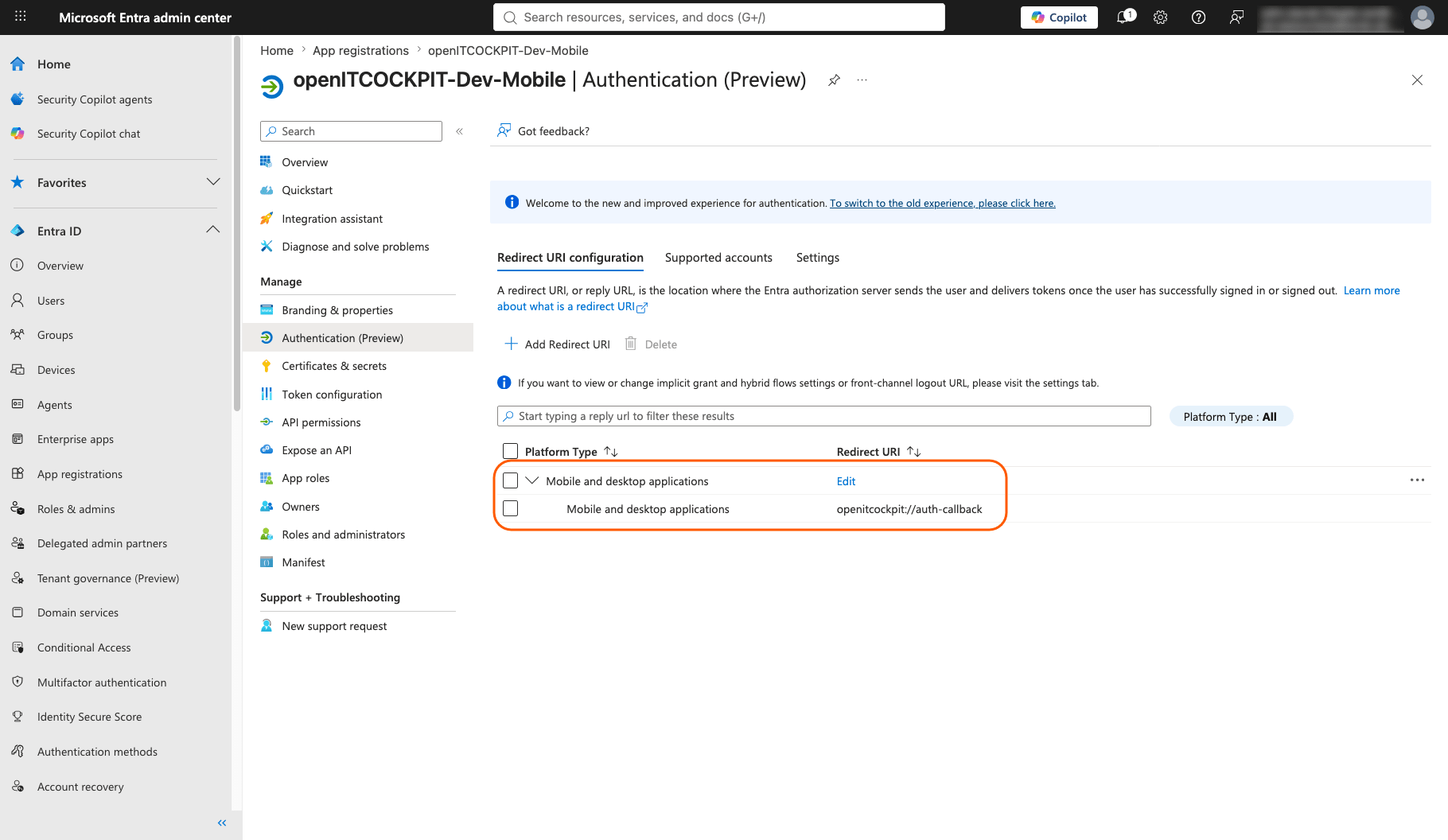Open Token configuration in Manage menu
The image size is (1448, 840).
[x=332, y=395]
